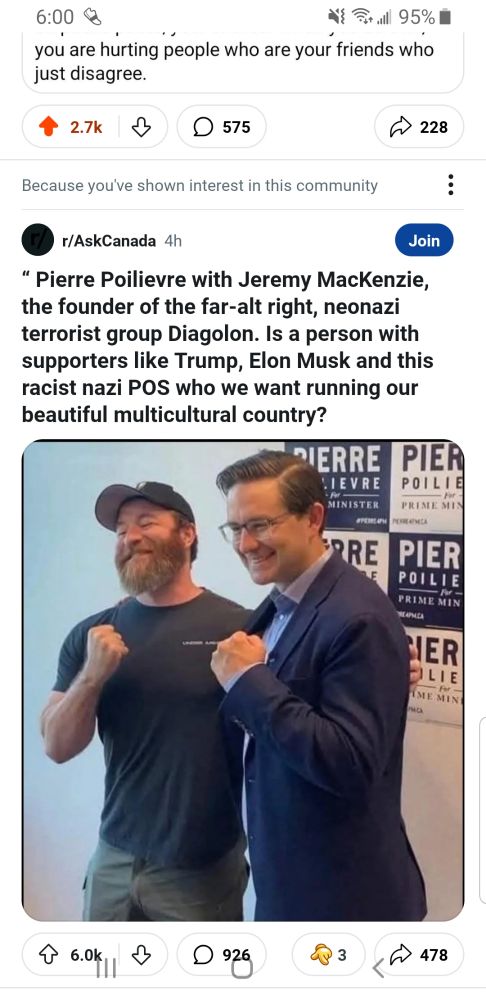This screenshot has width=486, height=1000.
Task: Open the three-dot overflow menu
Action: coord(451,185)
